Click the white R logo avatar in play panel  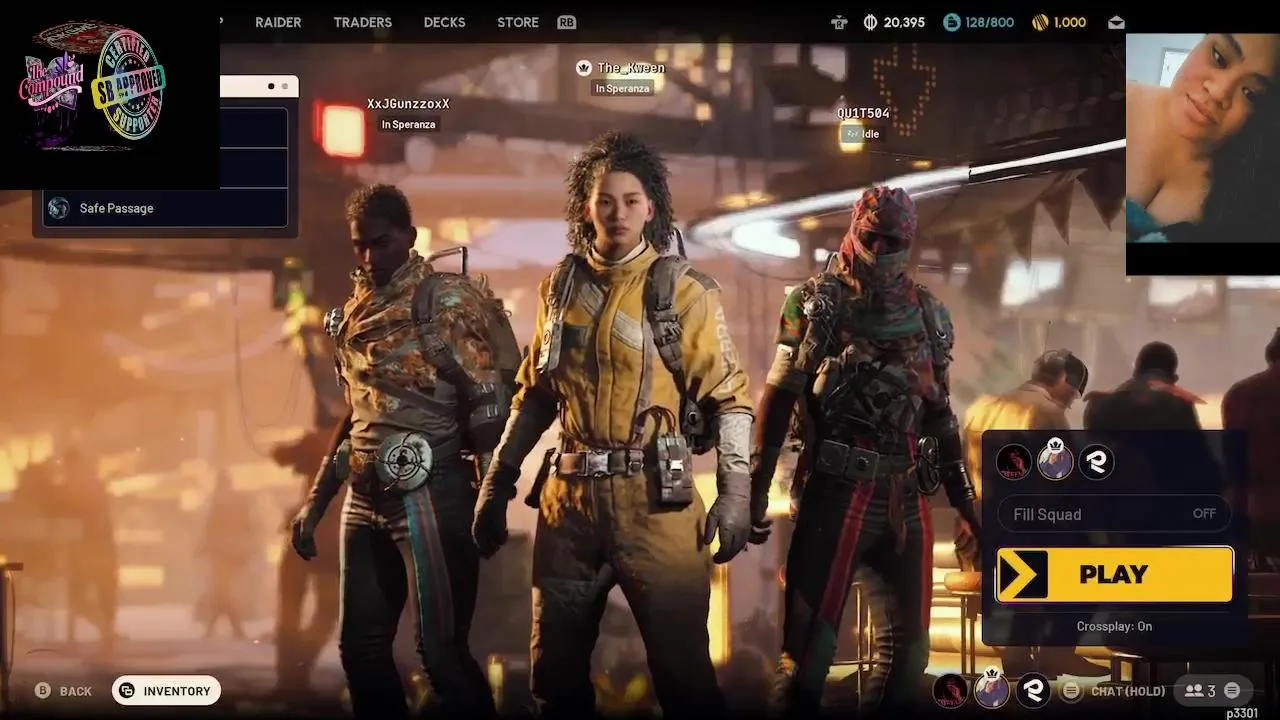(1096, 462)
